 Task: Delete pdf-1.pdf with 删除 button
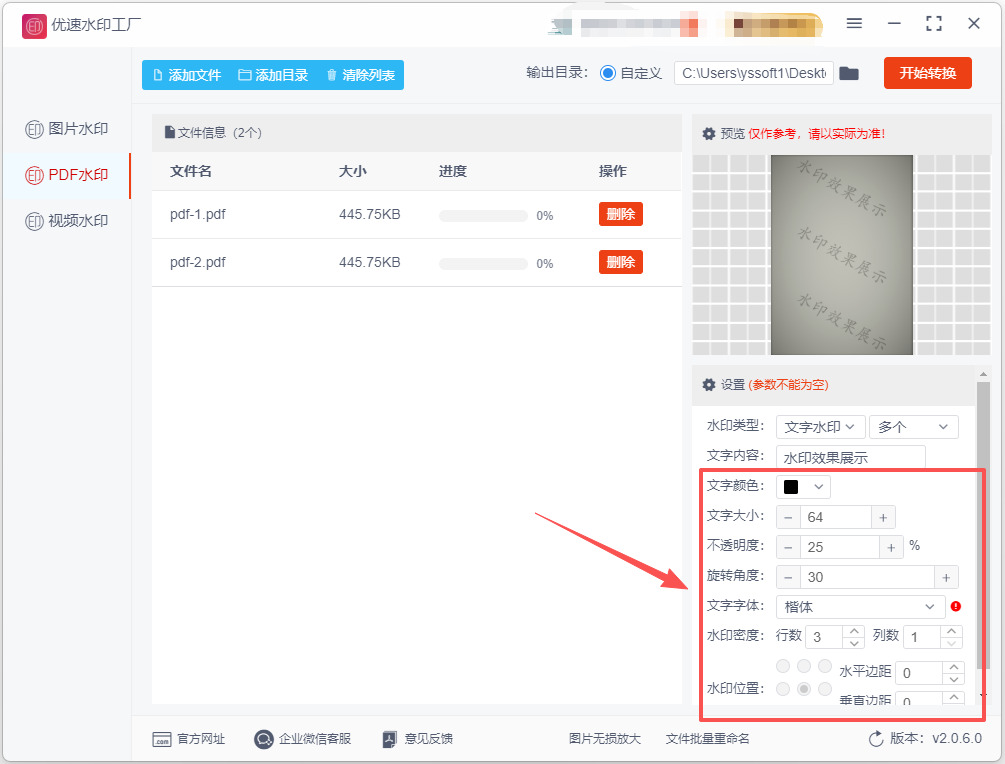point(620,214)
